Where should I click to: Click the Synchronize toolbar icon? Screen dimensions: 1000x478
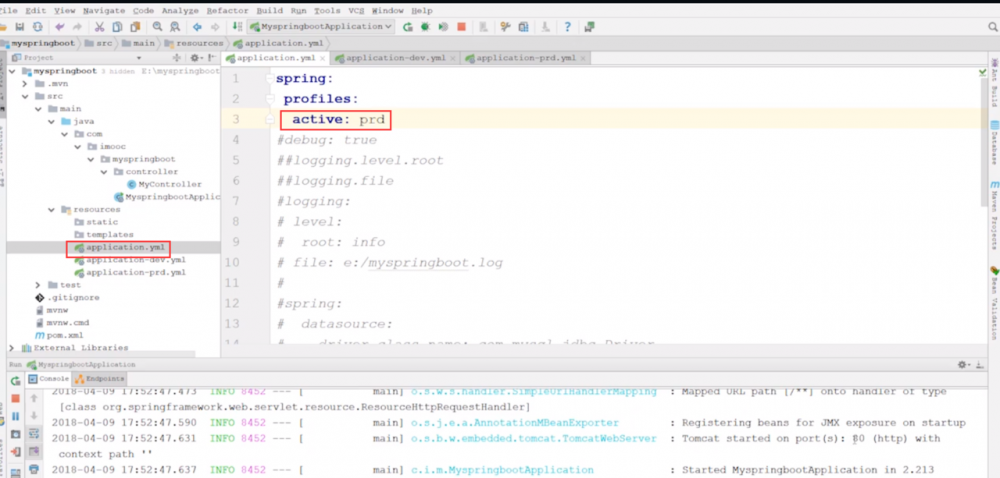pyautogui.click(x=38, y=27)
